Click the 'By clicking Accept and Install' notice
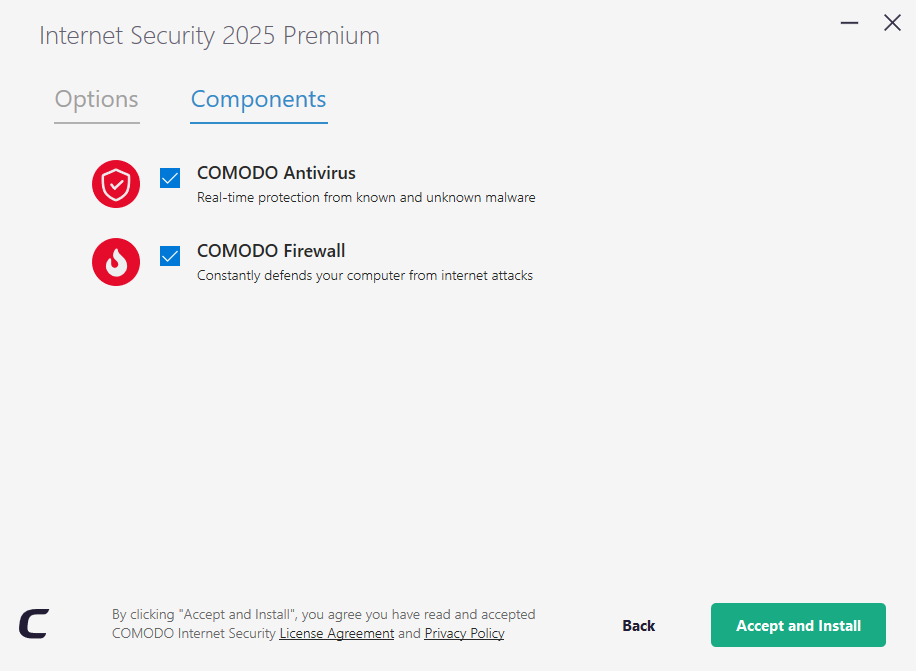916x671 pixels. point(323,615)
